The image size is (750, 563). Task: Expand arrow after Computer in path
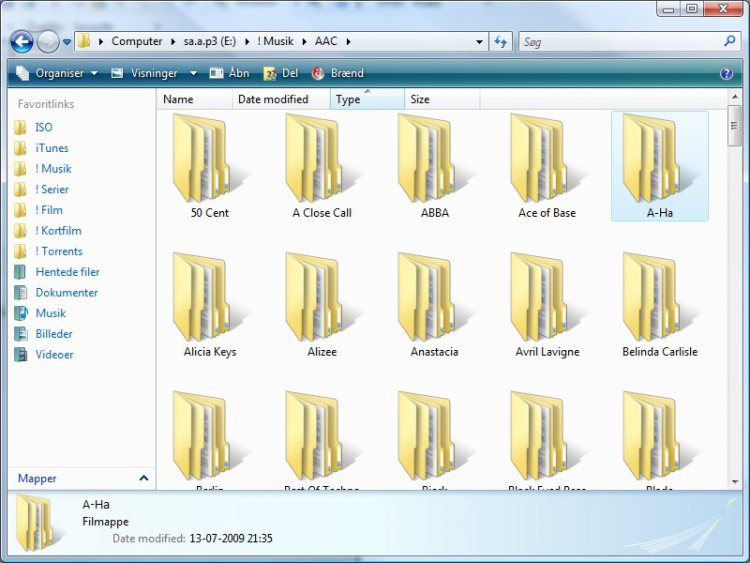tap(173, 42)
